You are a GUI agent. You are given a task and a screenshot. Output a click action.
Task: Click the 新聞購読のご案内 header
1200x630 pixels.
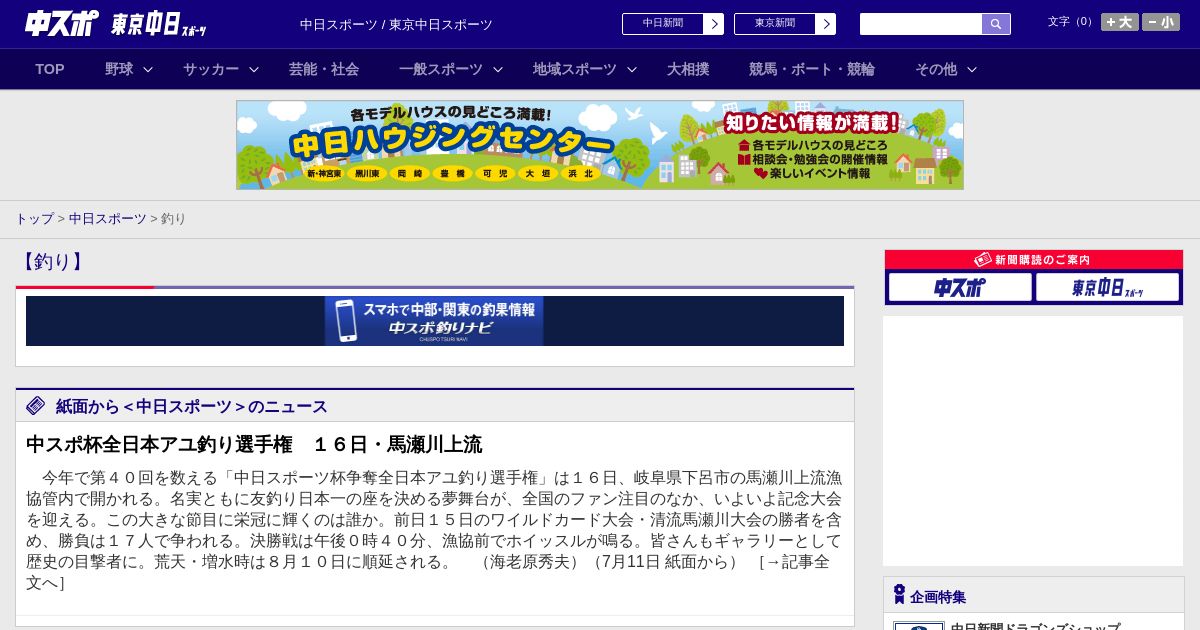click(1034, 259)
